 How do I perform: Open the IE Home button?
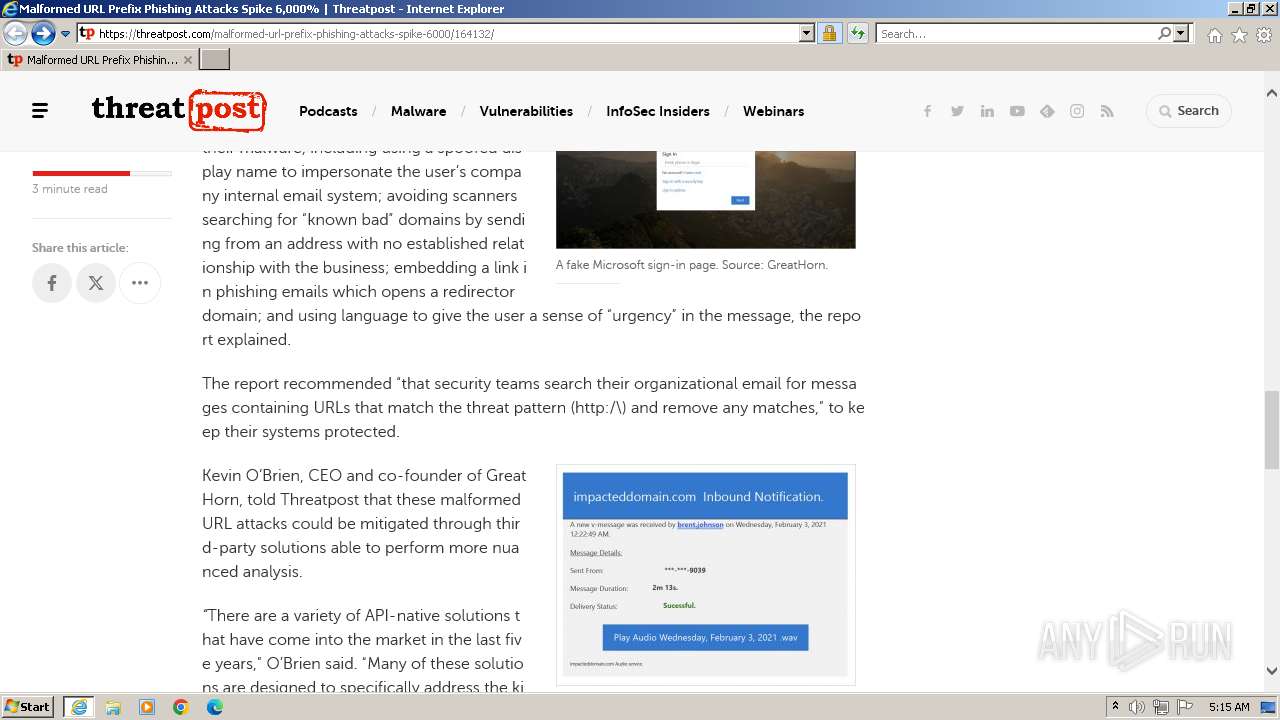coord(1214,34)
